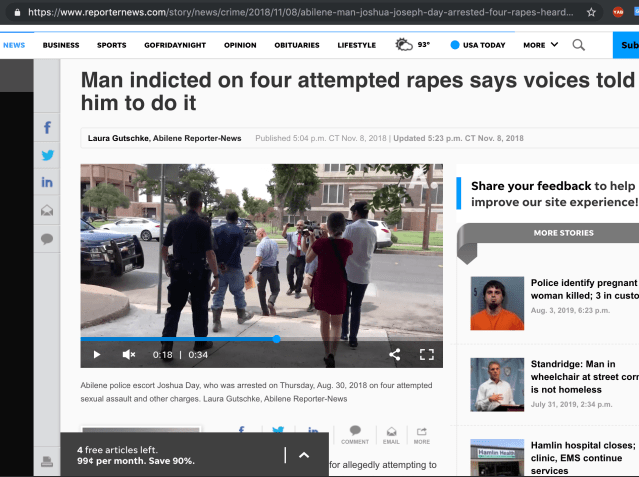Print article using sidebar printer icon
Viewport: 639px width, 477px height.
(47, 462)
